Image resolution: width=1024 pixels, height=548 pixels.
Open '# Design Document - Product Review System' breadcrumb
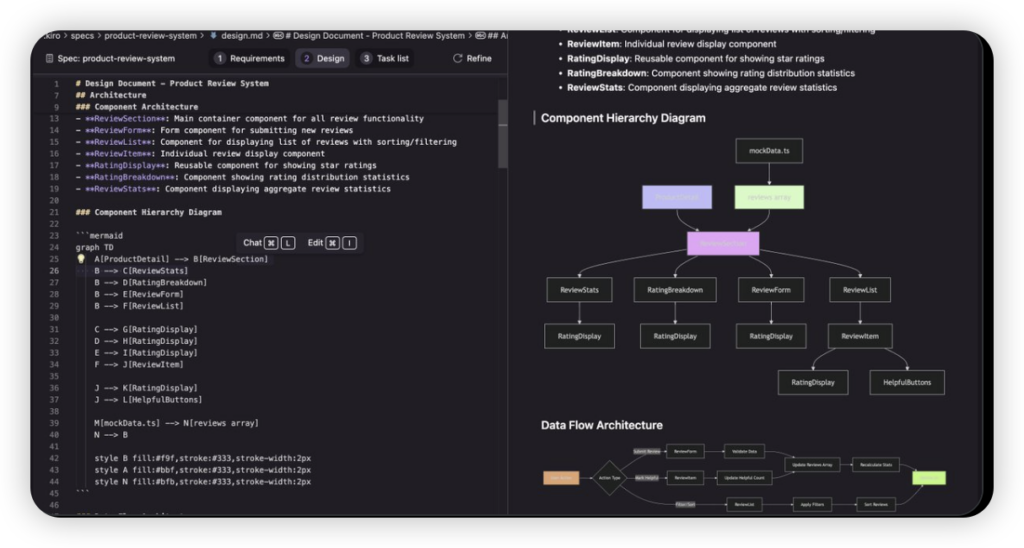tap(375, 36)
